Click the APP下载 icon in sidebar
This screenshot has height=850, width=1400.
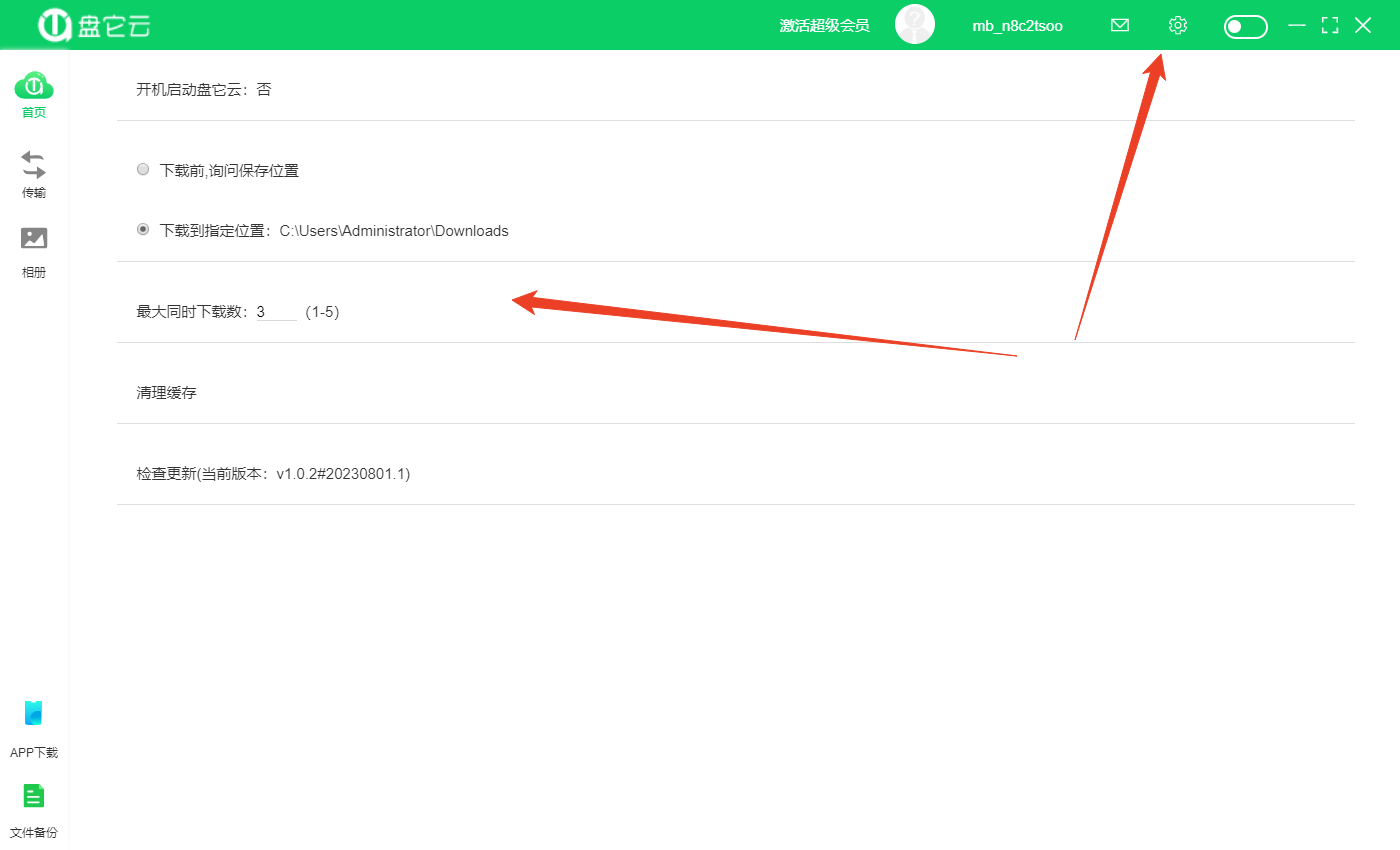click(34, 715)
